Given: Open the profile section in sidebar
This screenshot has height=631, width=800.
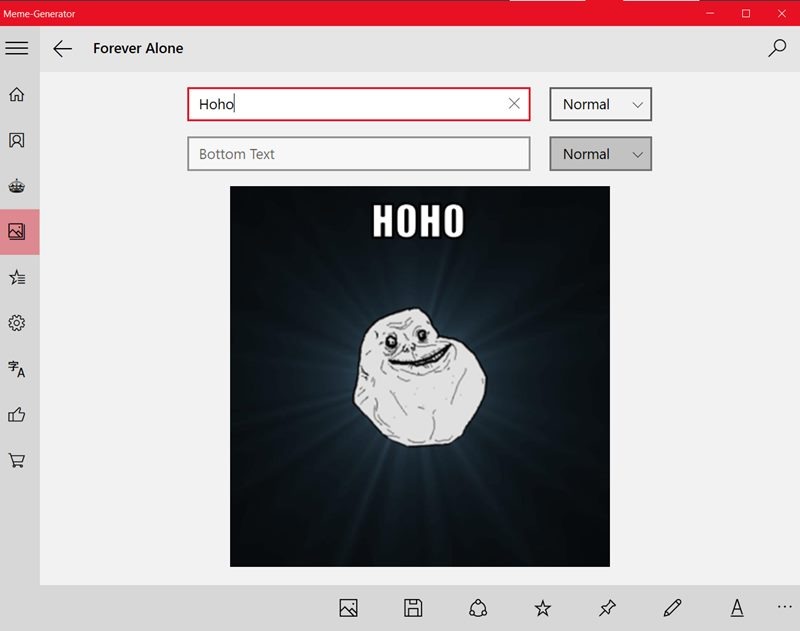Looking at the screenshot, I should click(16, 141).
